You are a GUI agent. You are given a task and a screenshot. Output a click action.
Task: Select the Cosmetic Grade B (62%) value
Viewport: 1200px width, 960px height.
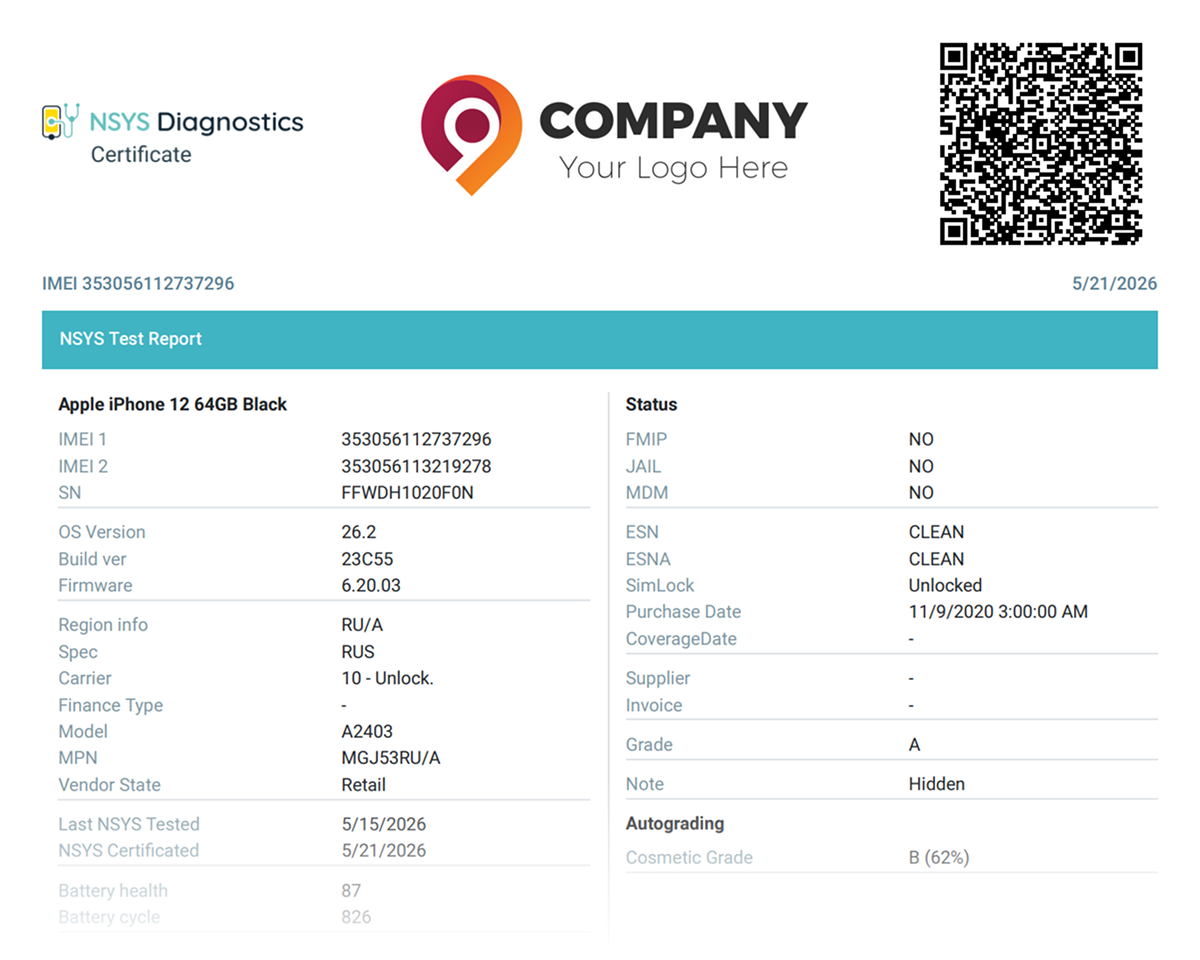tap(939, 857)
